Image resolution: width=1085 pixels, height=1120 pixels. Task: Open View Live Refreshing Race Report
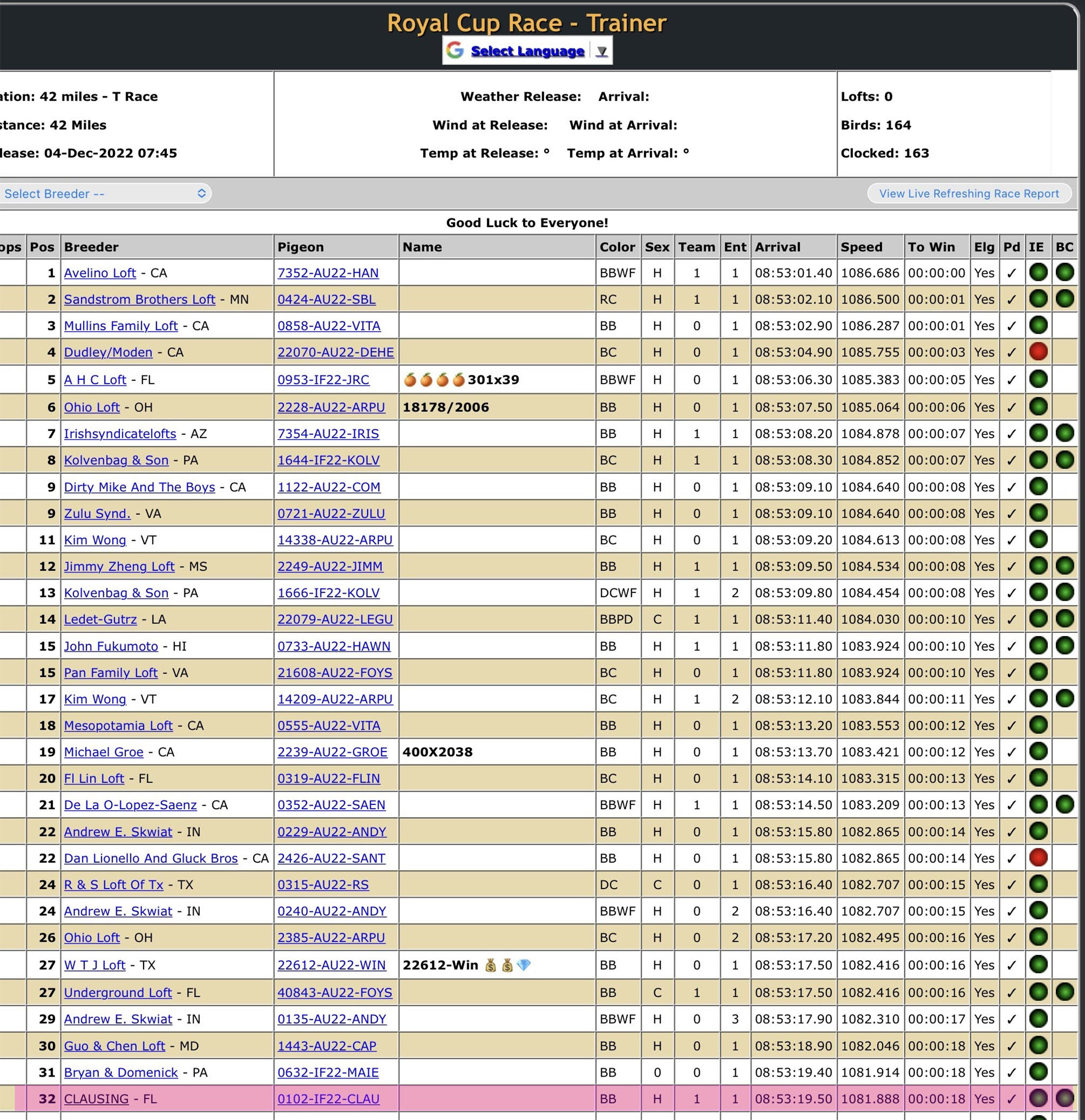(969, 194)
